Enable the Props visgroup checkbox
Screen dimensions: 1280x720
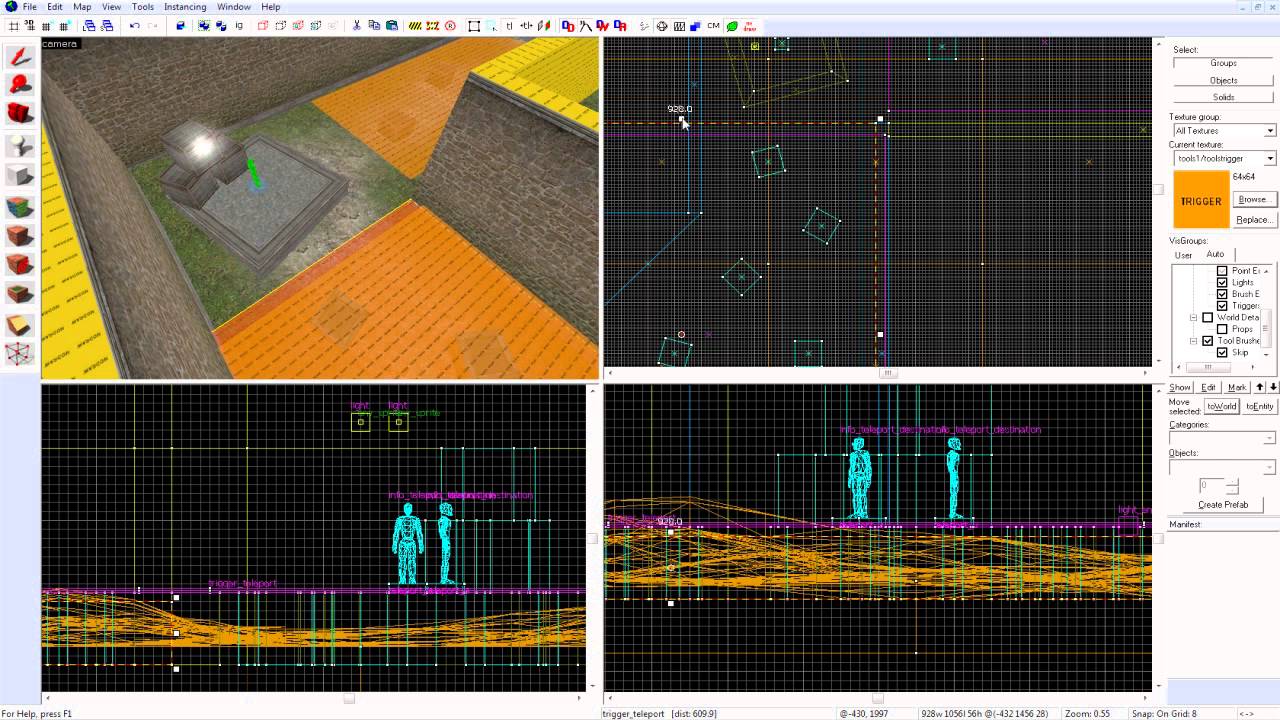pos(1222,329)
